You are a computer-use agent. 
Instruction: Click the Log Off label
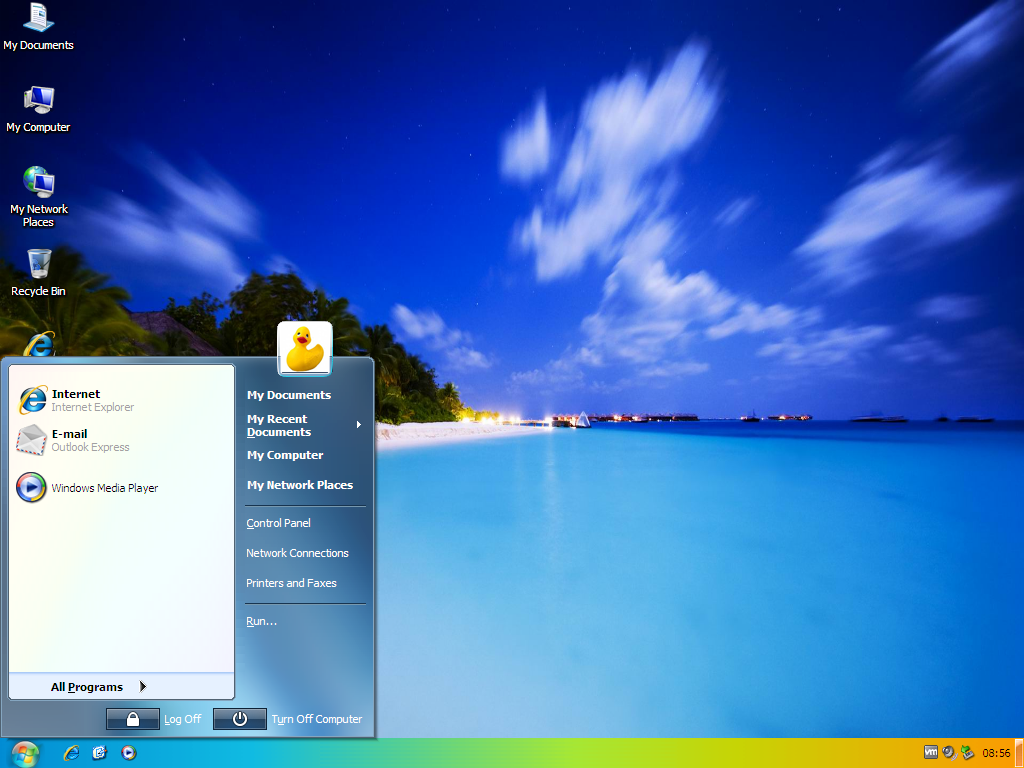(x=182, y=719)
